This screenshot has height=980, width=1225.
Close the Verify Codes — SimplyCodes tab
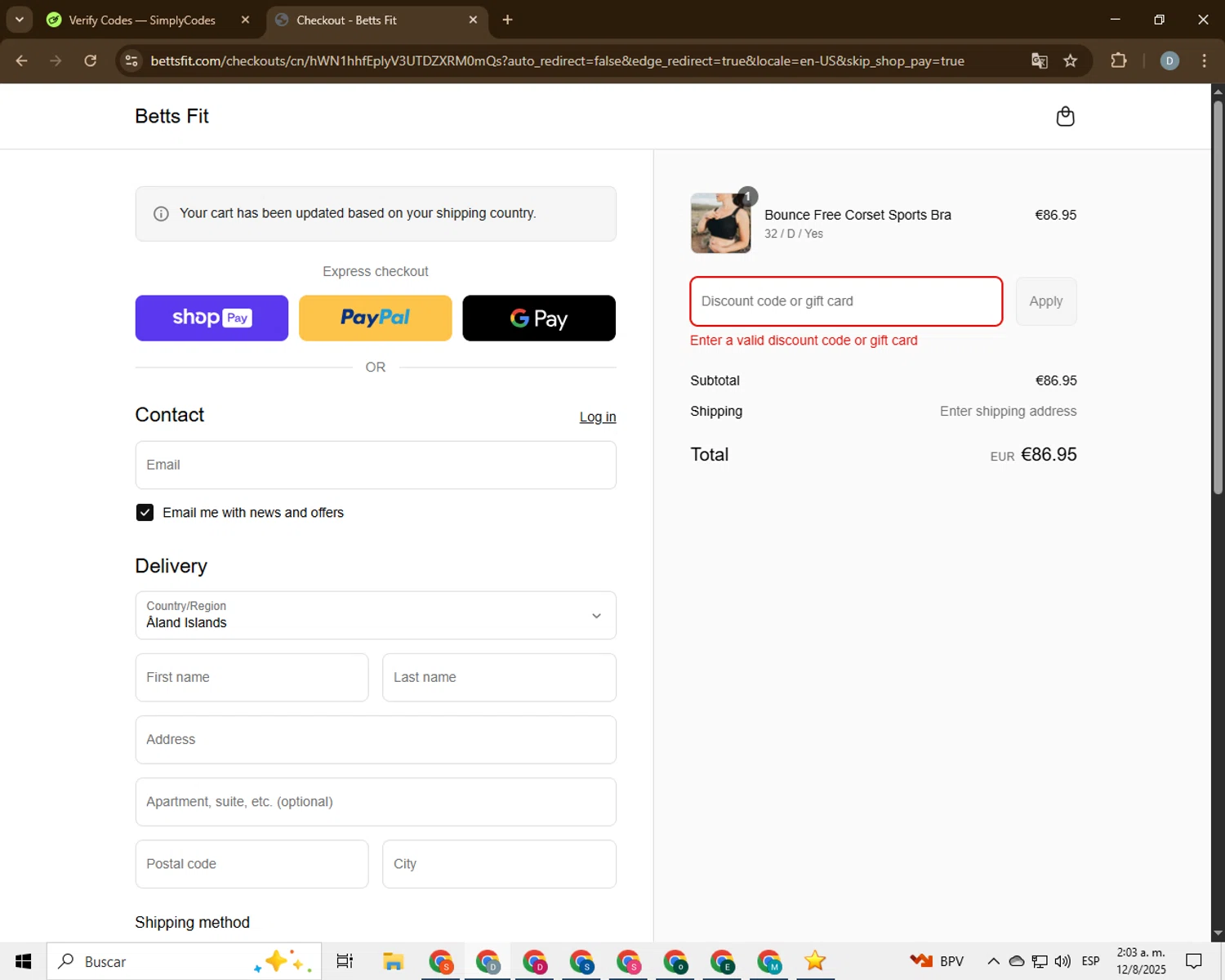[x=245, y=20]
